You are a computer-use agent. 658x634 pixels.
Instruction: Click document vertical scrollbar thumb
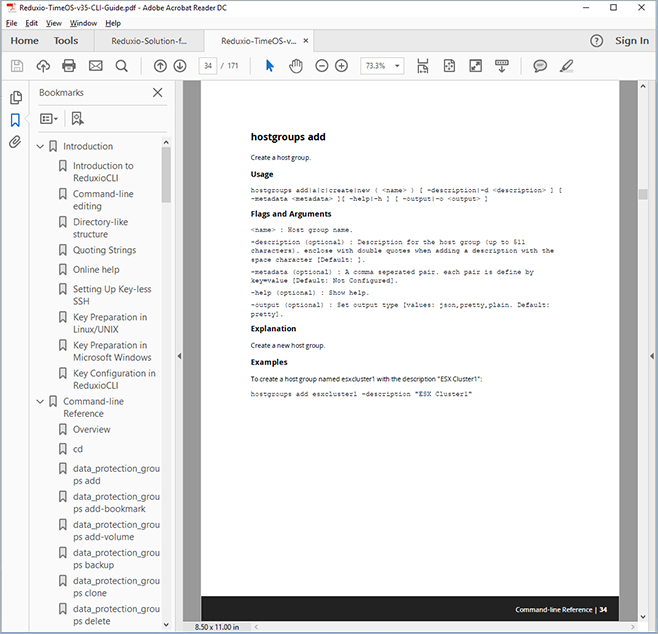click(643, 194)
